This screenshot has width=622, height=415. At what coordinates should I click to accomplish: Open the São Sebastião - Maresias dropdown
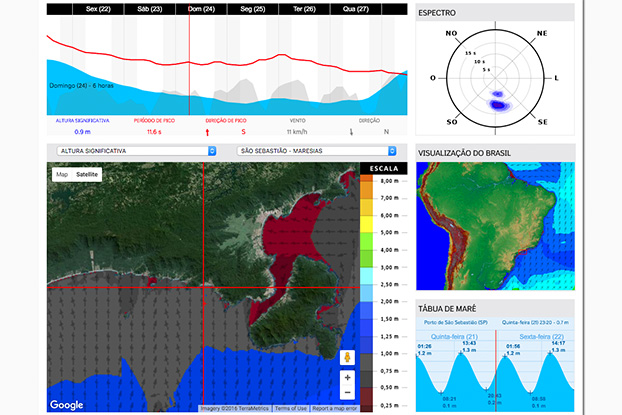(x=317, y=151)
